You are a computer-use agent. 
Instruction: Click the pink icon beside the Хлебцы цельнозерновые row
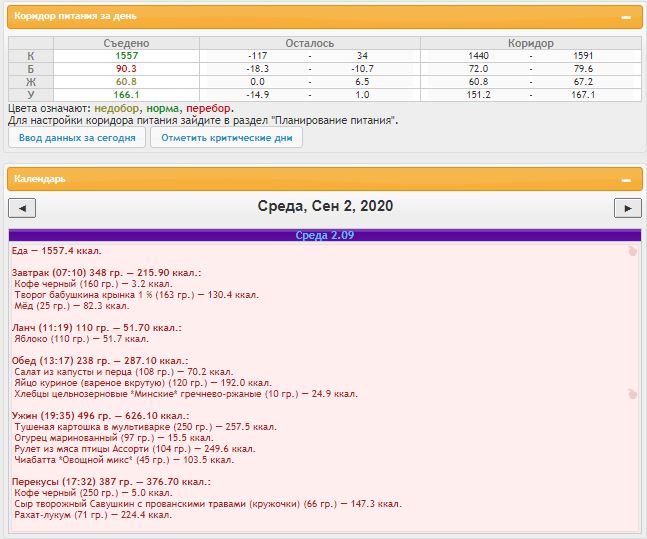coord(632,394)
